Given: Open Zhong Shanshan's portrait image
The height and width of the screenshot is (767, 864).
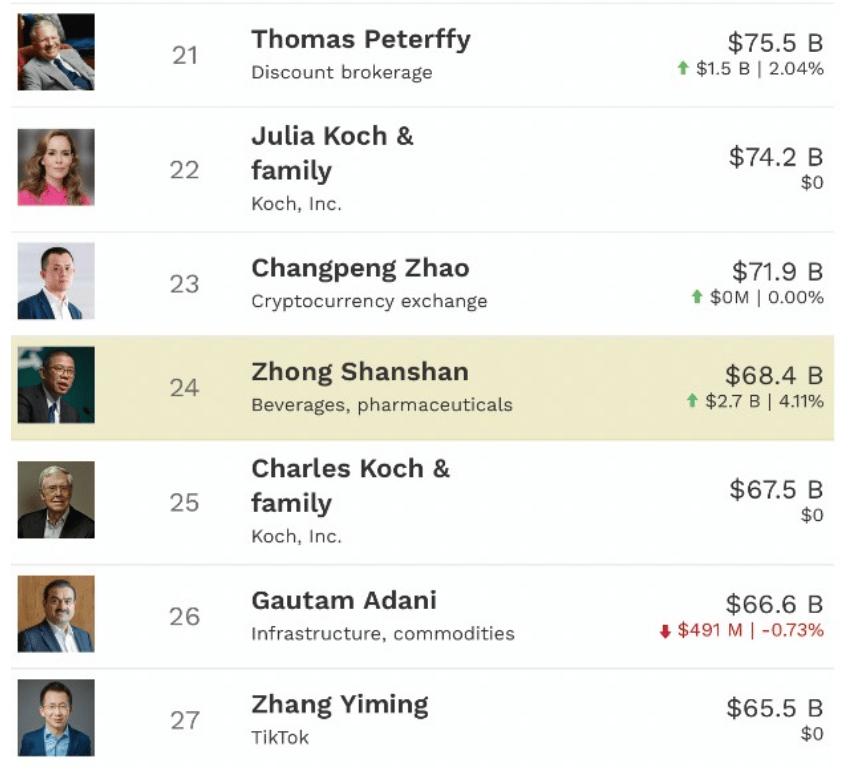Looking at the screenshot, I should point(56,385).
